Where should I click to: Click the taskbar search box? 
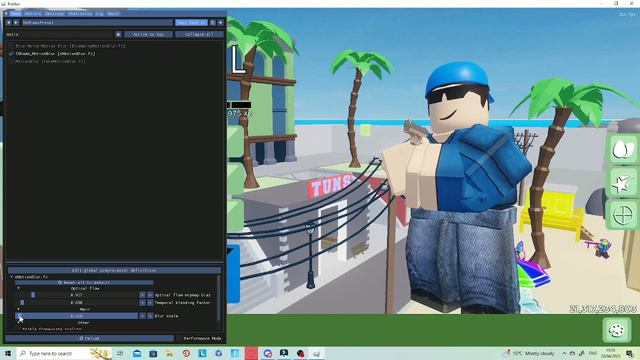click(x=64, y=353)
